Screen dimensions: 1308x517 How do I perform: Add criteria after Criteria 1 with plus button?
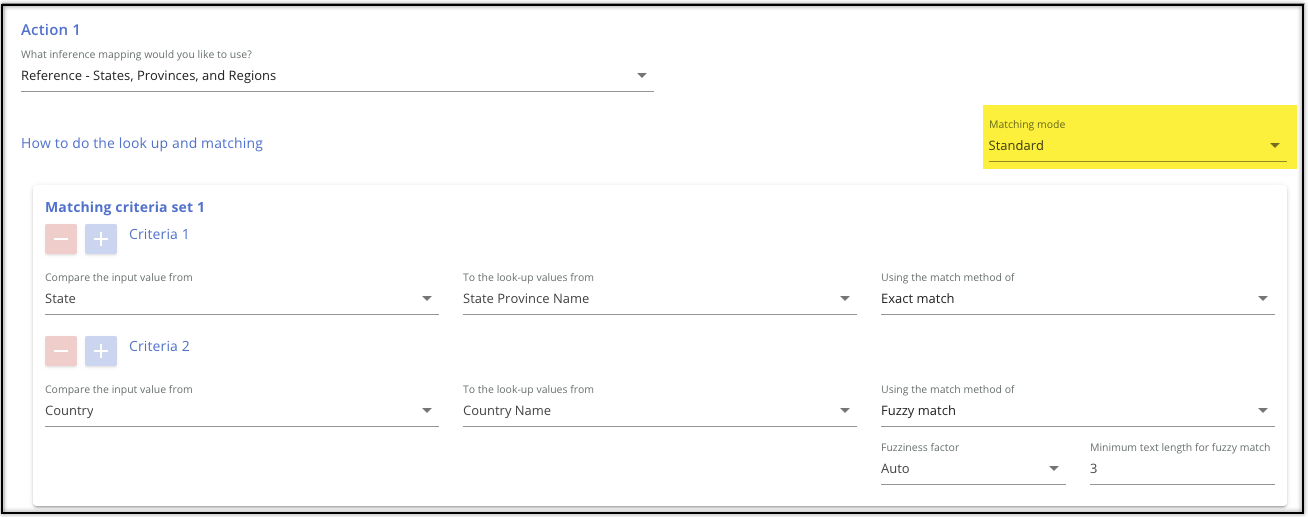(x=101, y=238)
